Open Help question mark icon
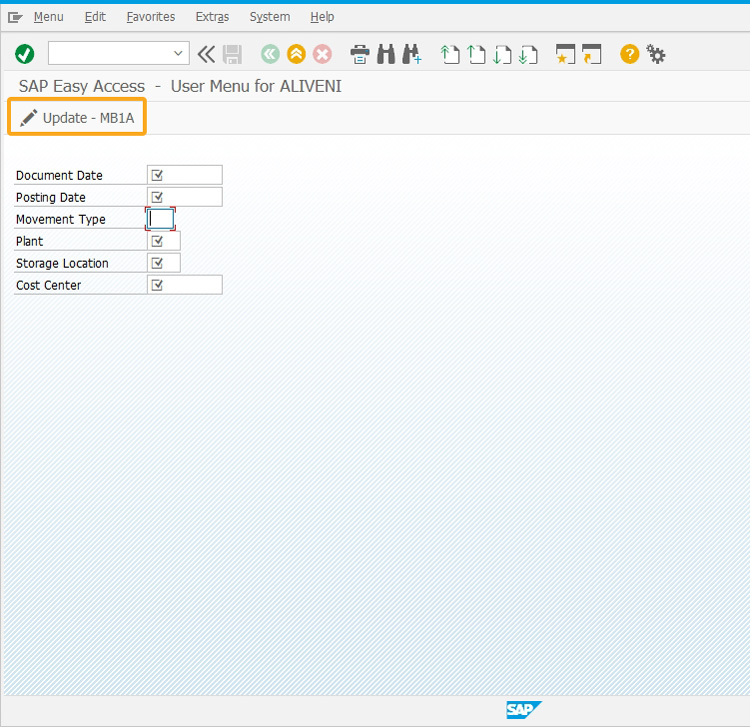 [x=629, y=54]
